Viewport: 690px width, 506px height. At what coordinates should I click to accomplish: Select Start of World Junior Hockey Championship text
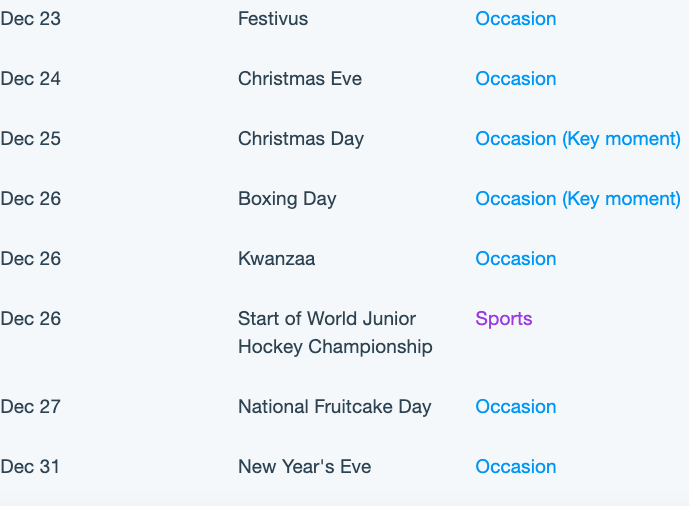click(335, 333)
